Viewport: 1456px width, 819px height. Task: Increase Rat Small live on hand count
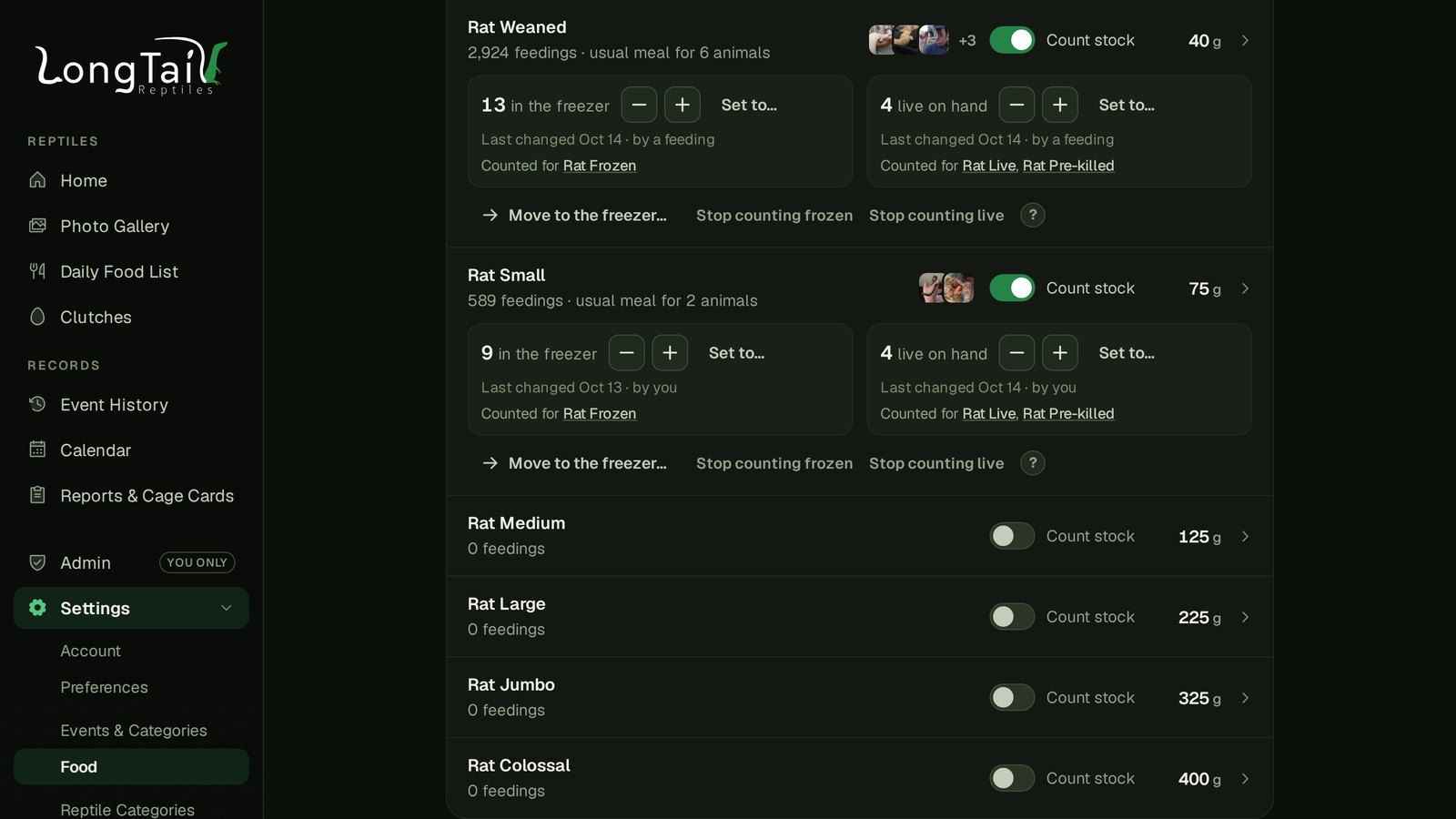pyautogui.click(x=1060, y=352)
